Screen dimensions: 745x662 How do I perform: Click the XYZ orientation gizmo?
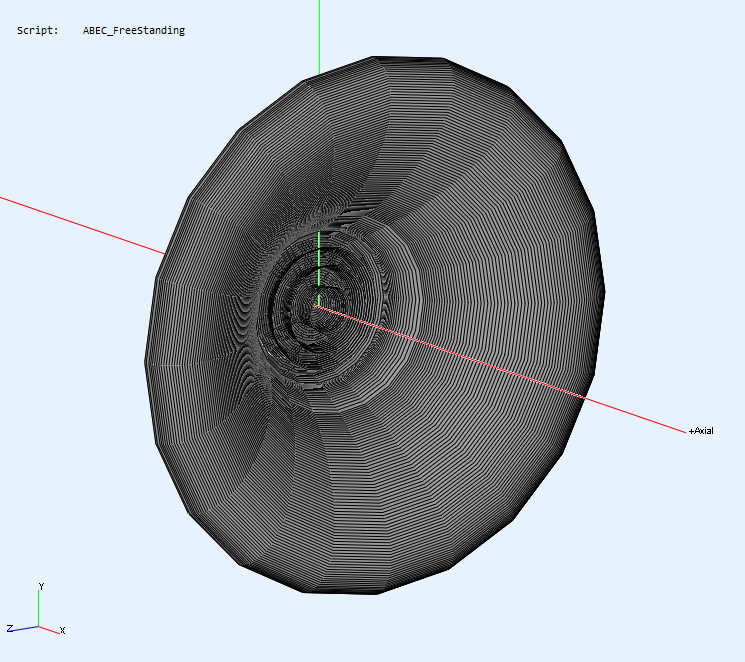(x=37, y=609)
